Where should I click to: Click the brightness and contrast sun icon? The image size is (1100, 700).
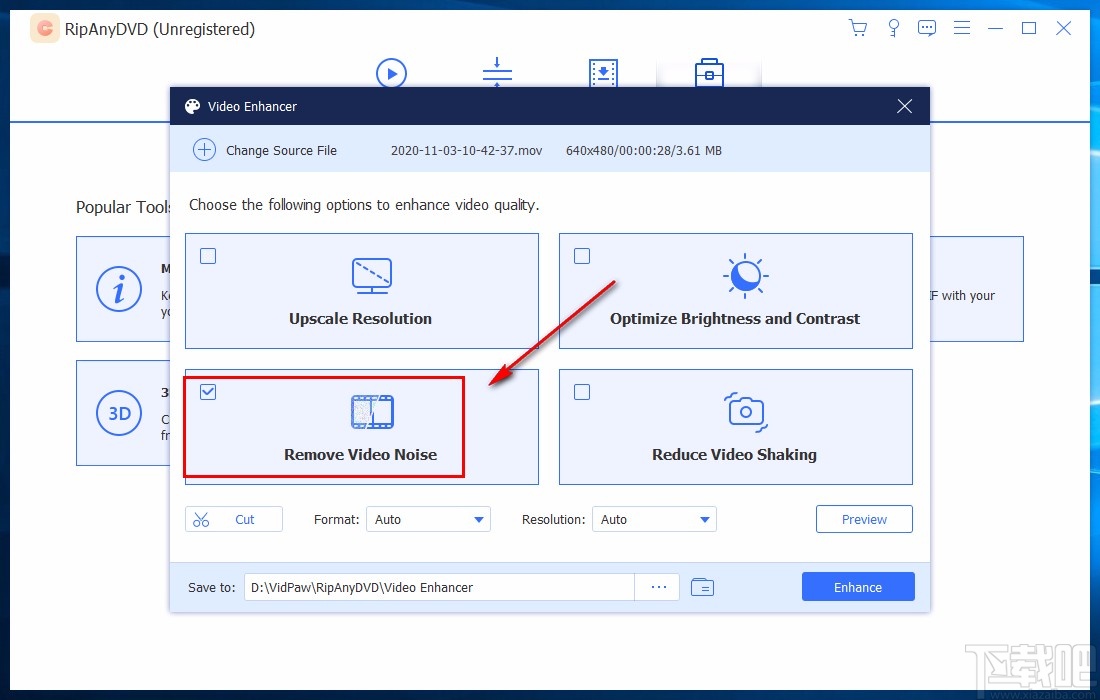(x=745, y=276)
